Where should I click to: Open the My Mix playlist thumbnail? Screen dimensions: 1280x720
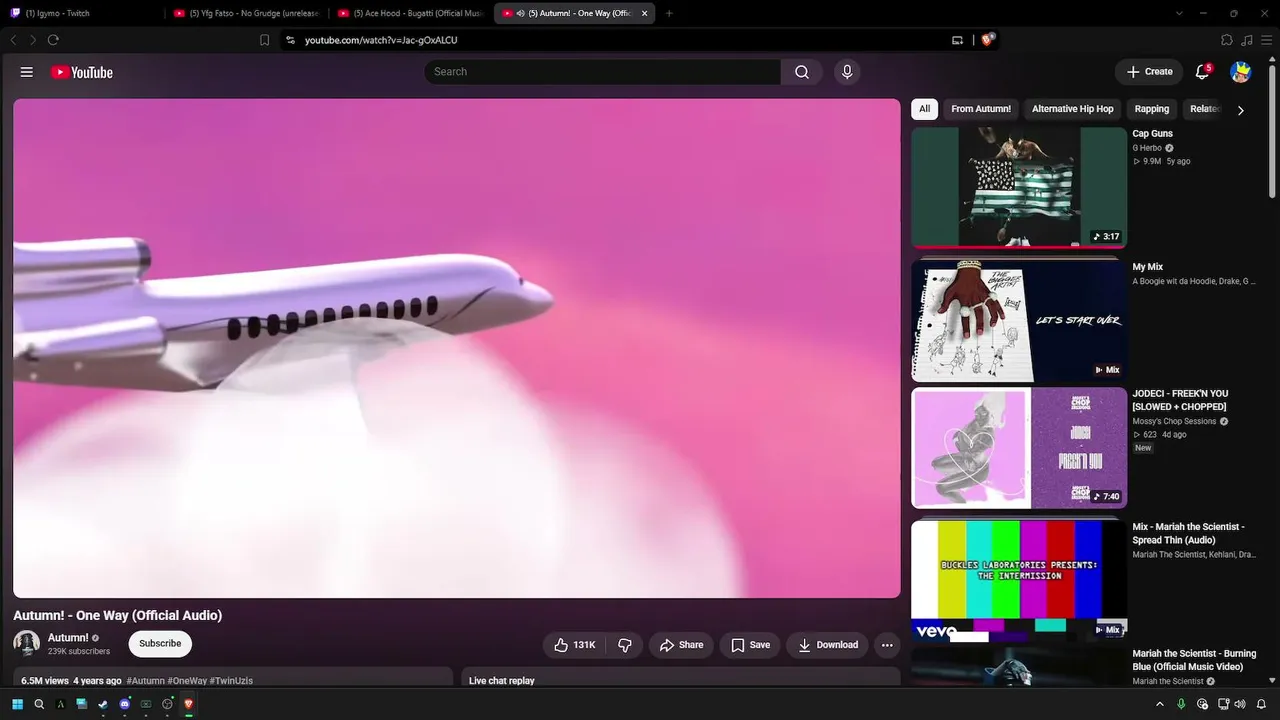(x=1019, y=321)
